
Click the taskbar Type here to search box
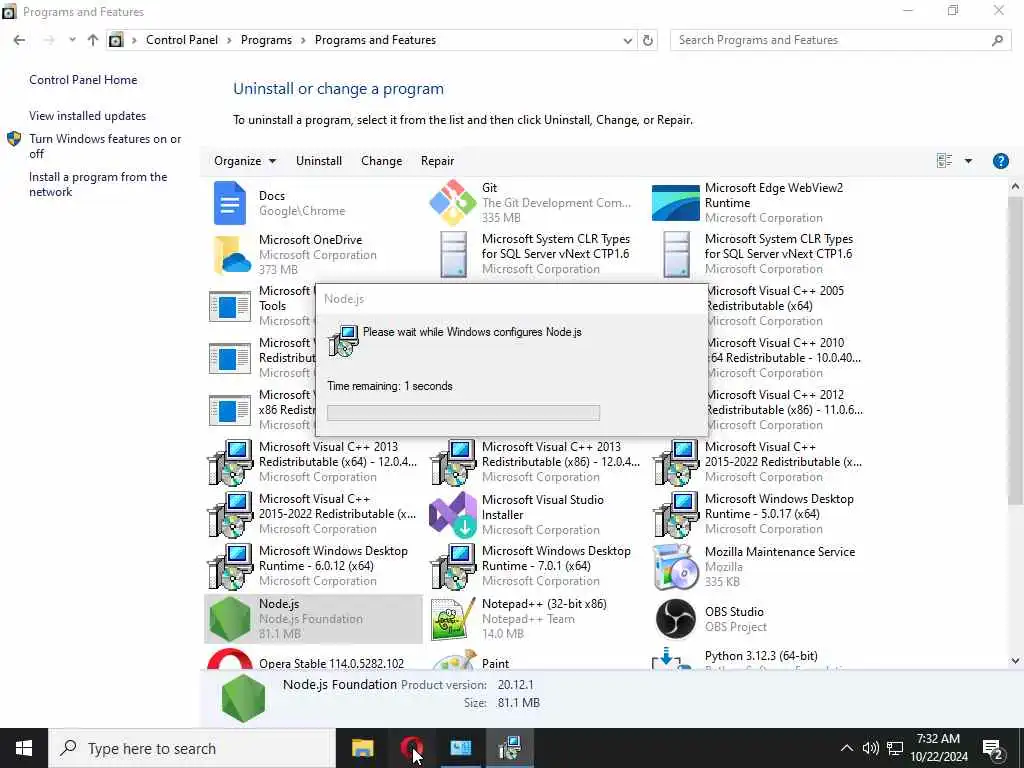(191, 748)
